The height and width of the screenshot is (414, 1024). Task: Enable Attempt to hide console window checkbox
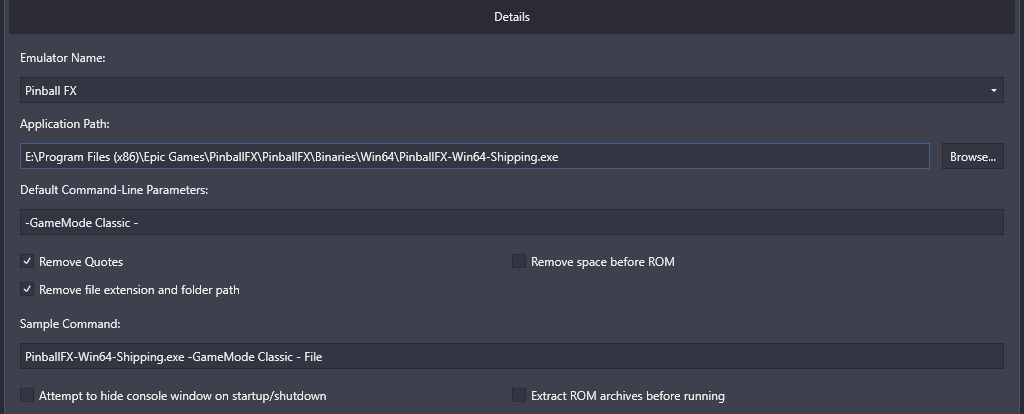(x=27, y=395)
